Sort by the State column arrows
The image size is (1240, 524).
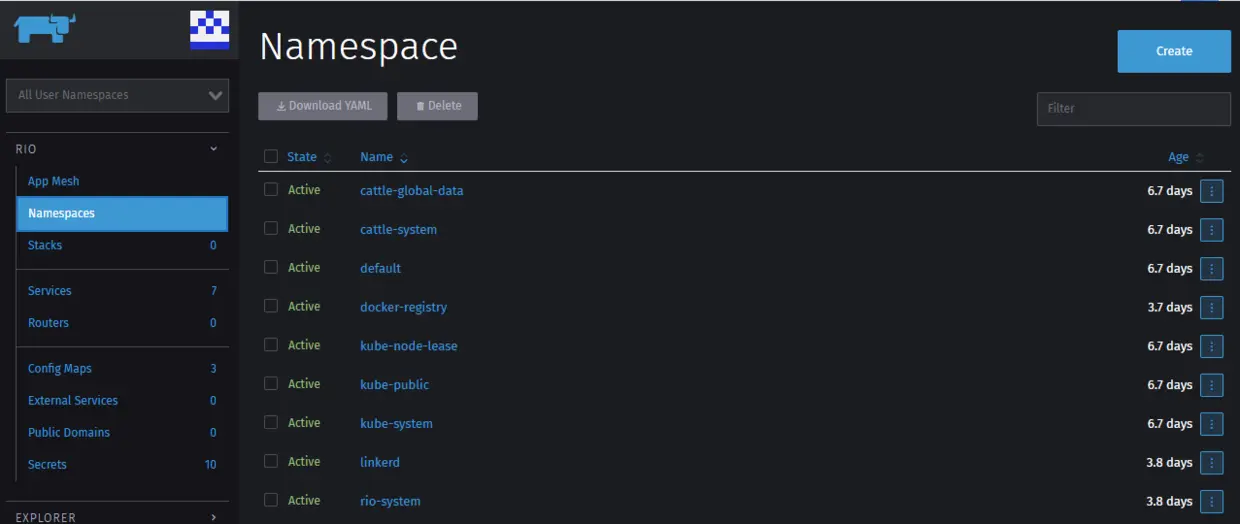(x=327, y=158)
